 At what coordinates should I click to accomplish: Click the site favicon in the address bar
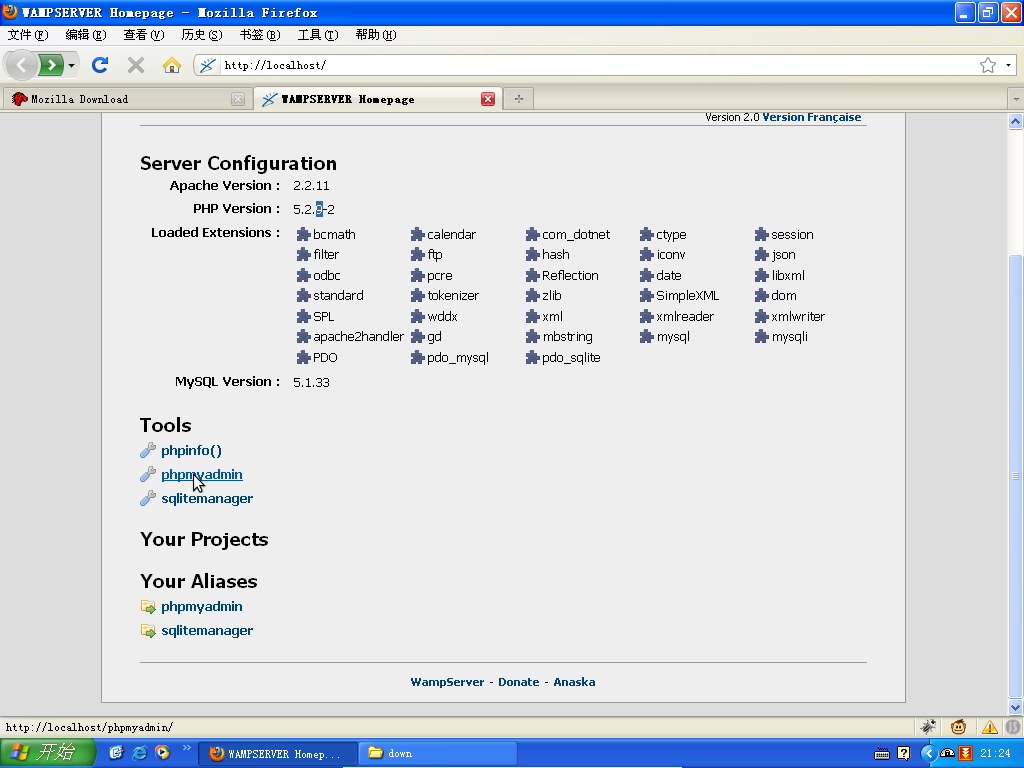point(208,65)
